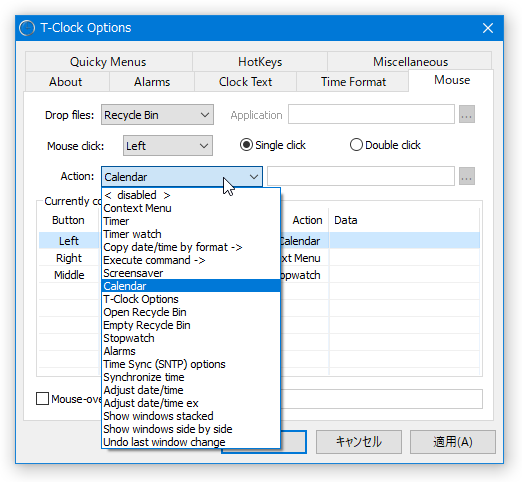Open the Drop files Recycle Bin dropdown
522x482 pixels.
(157, 115)
